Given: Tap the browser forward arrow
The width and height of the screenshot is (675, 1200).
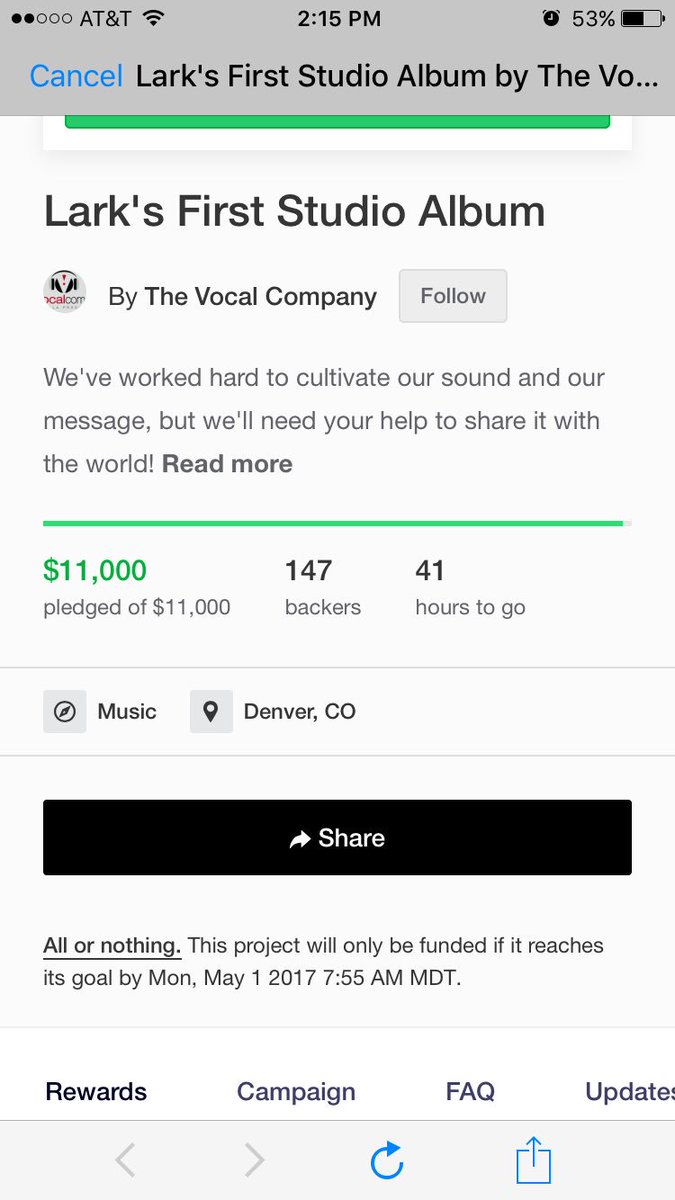Looking at the screenshot, I should click(255, 1160).
